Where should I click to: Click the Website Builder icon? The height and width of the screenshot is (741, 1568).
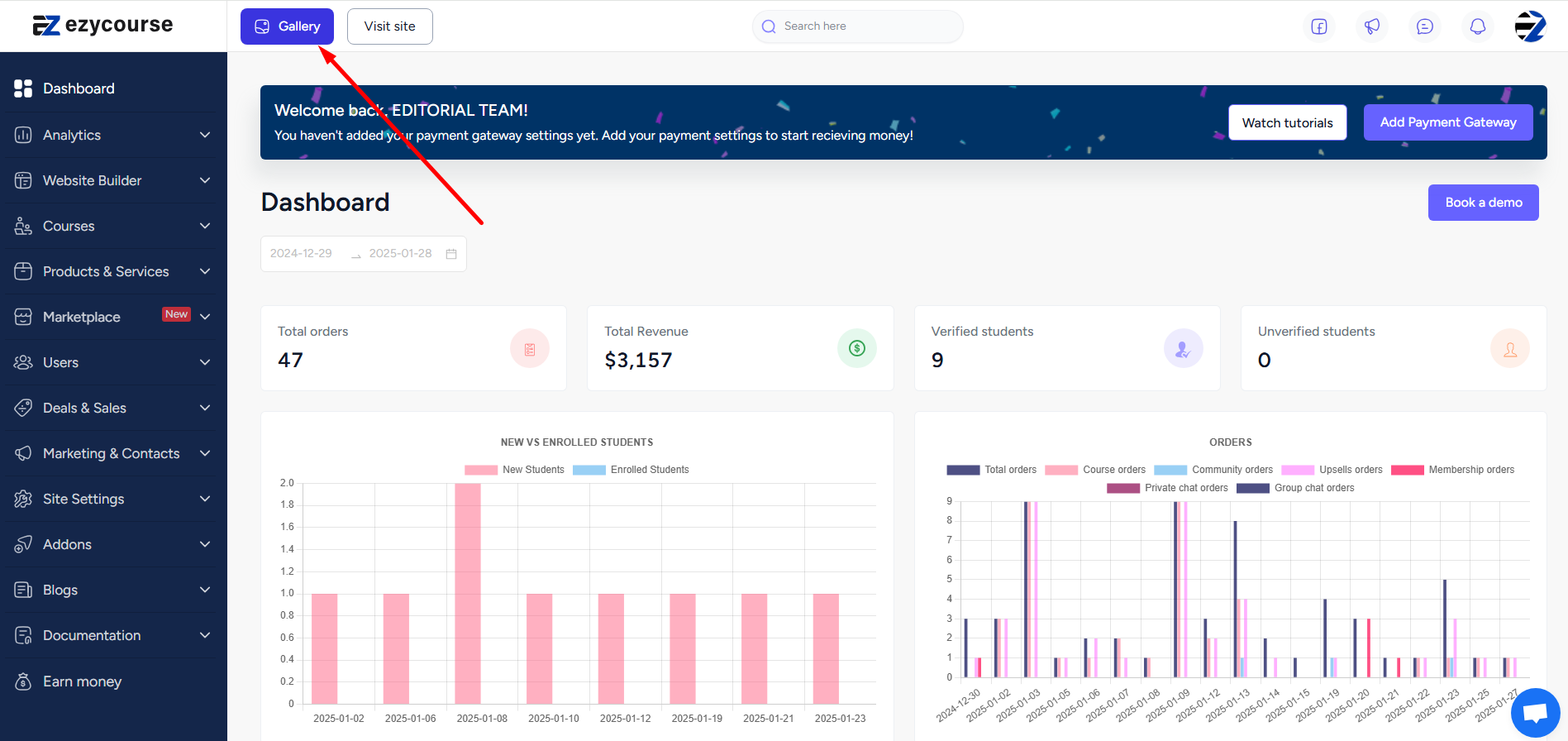coord(23,180)
